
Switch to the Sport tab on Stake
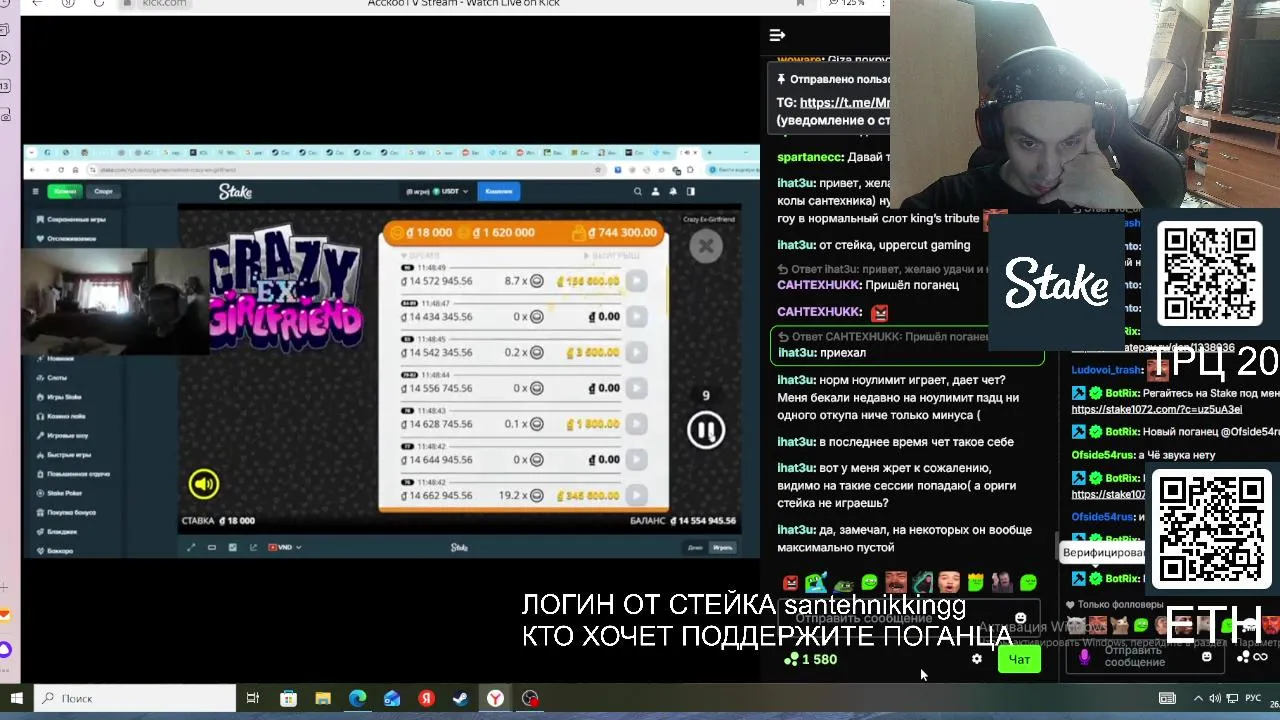[103, 191]
